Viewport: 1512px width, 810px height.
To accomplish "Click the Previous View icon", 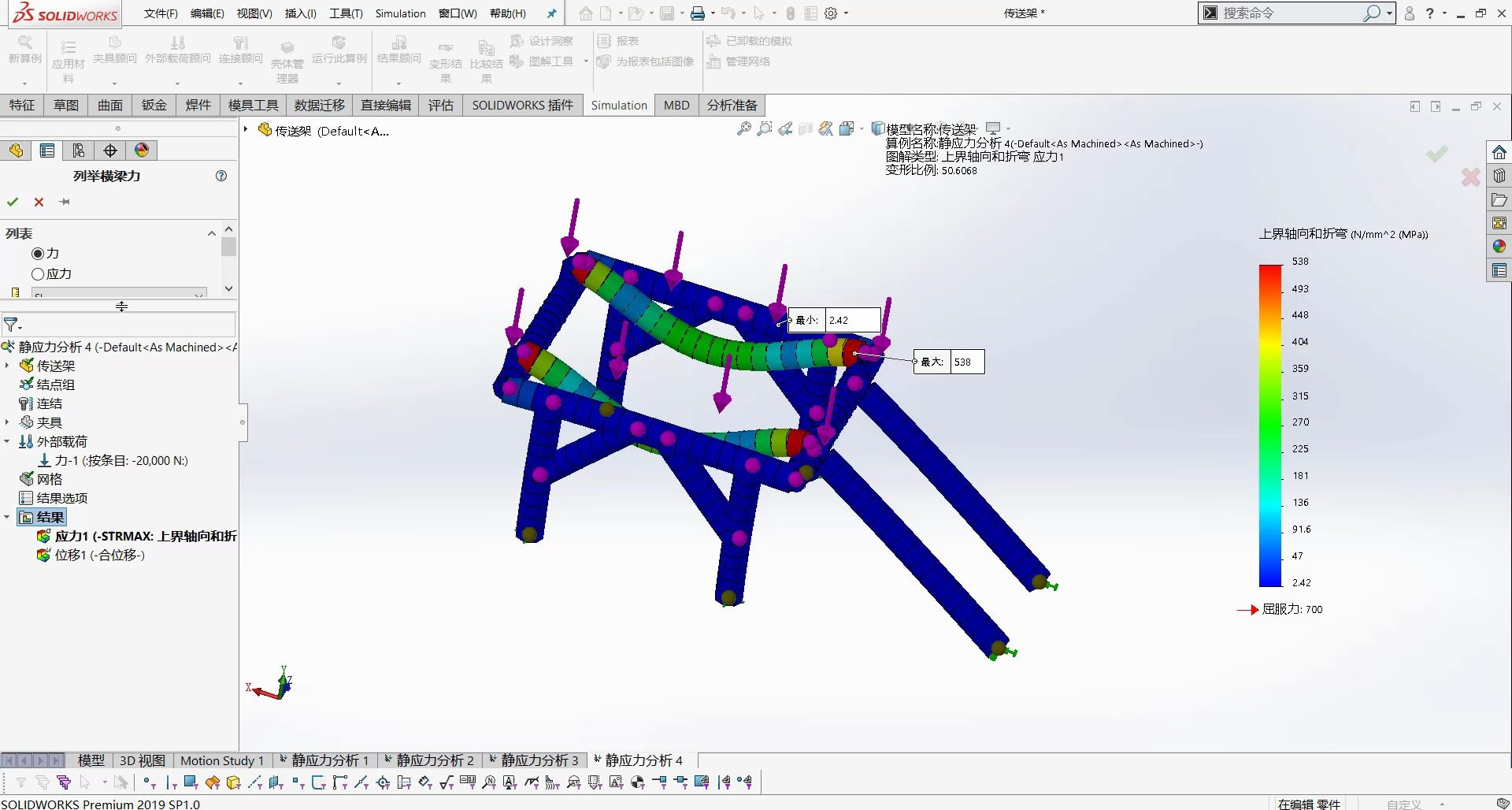I will point(785,128).
